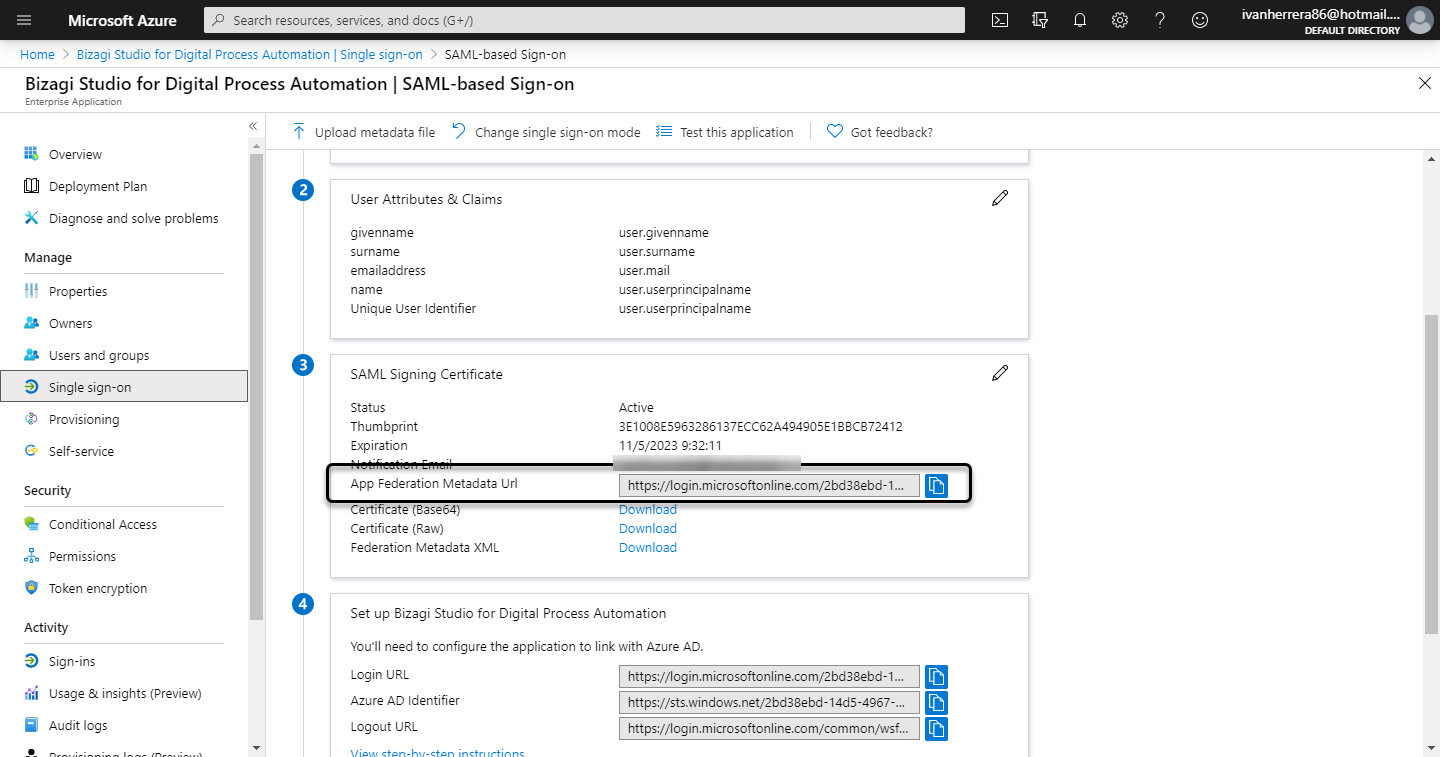1440x757 pixels.
Task: Download the Certificate (Base64)
Action: coord(648,509)
